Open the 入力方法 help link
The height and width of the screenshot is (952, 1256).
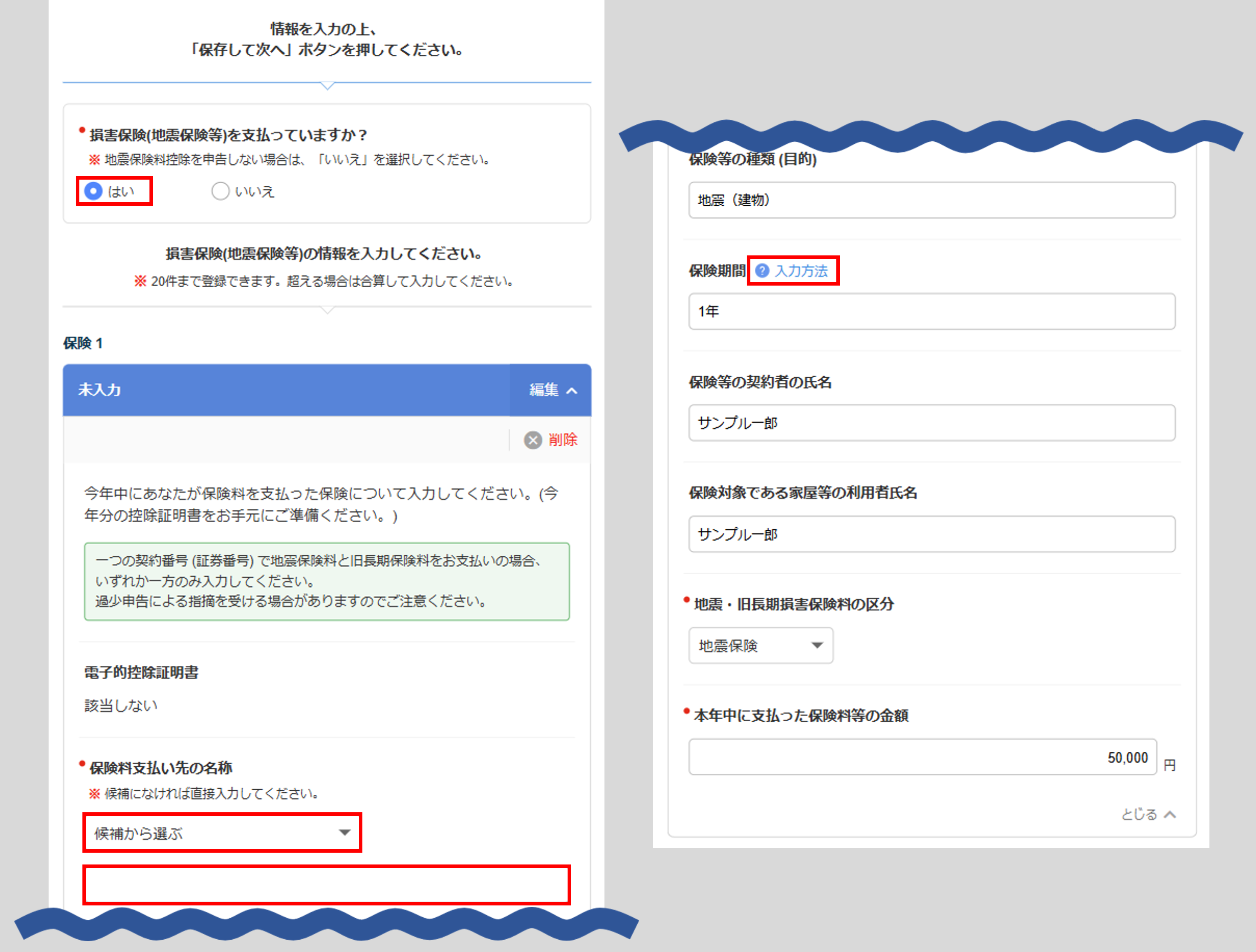(x=801, y=271)
